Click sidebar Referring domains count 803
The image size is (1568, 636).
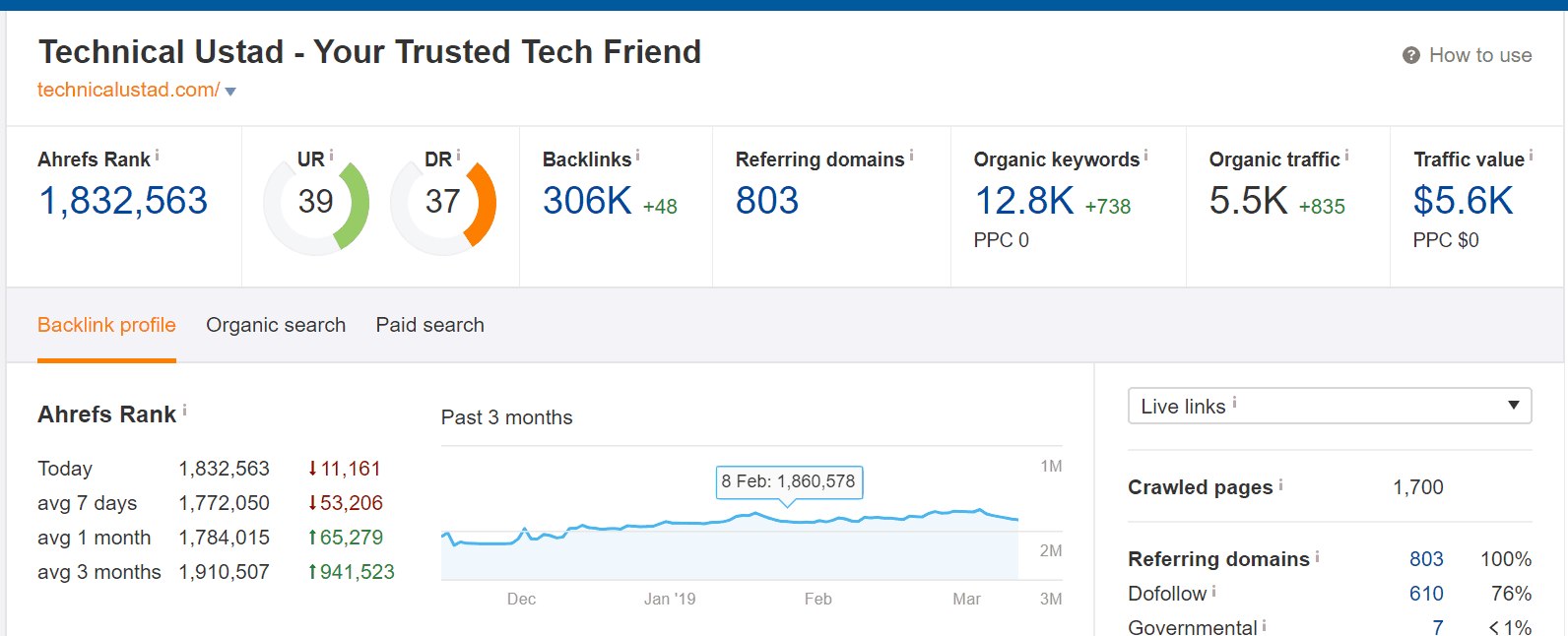pyautogui.click(x=1426, y=559)
